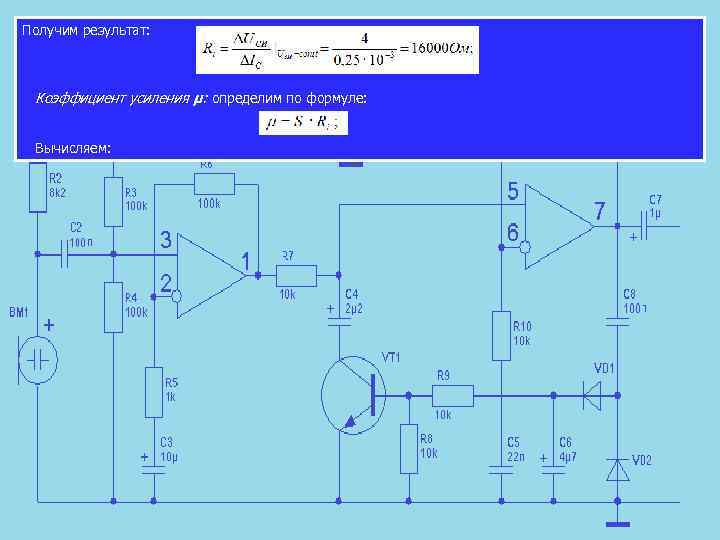Viewport: 720px width, 540px height.
Task: Click the ground symbol below VD2
Action: coord(618,524)
